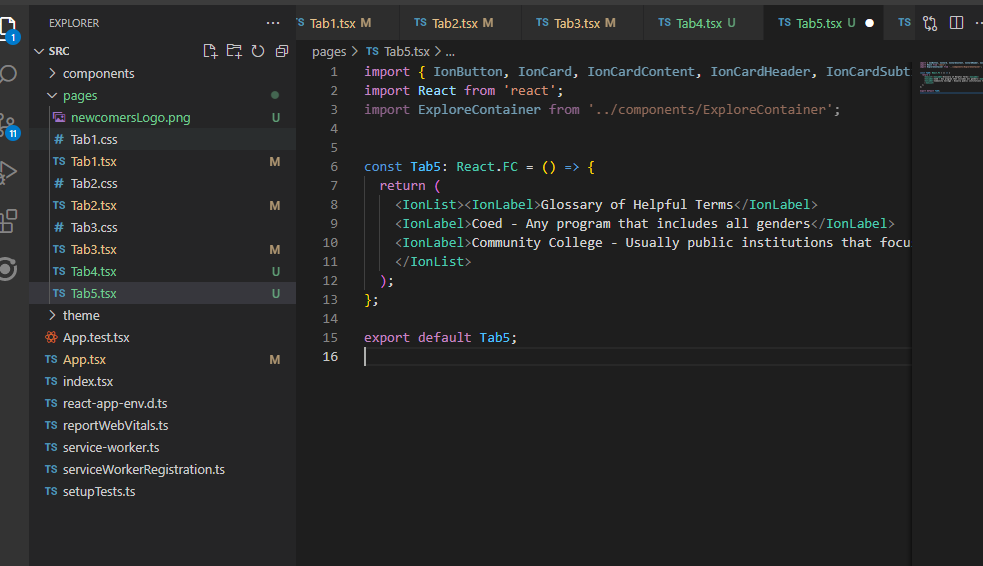This screenshot has height=566, width=983.
Task: Collapse all folders in Explorer
Action: (282, 51)
